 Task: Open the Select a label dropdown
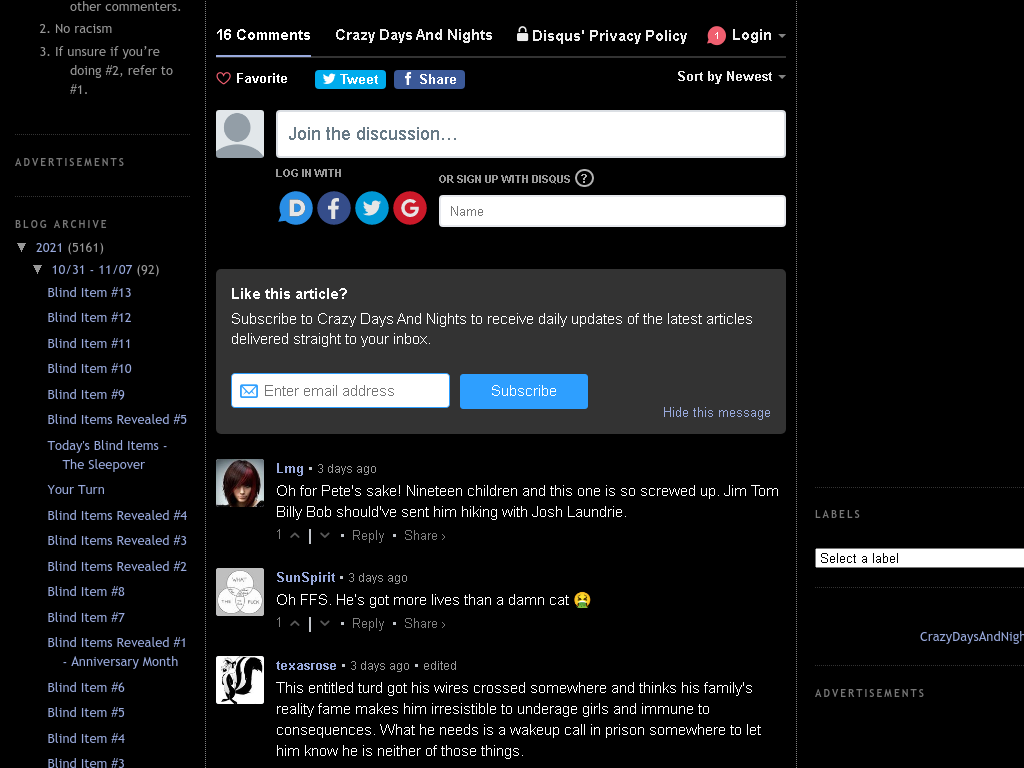coord(919,558)
